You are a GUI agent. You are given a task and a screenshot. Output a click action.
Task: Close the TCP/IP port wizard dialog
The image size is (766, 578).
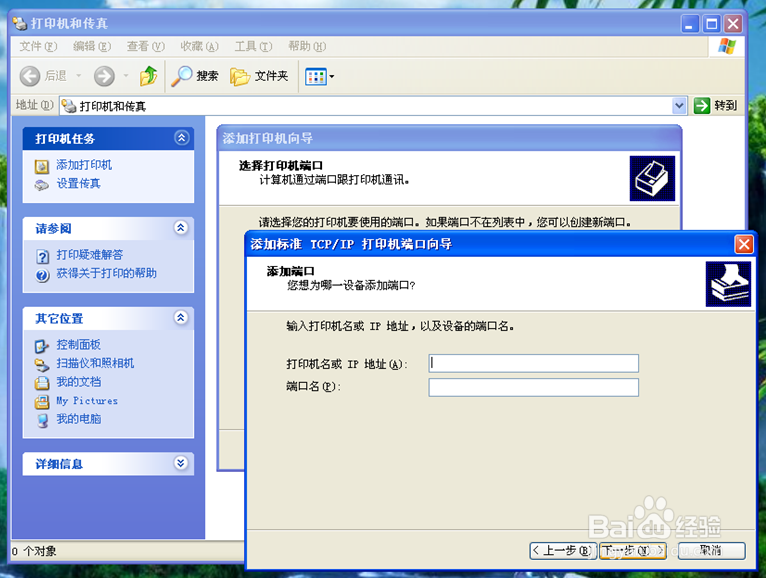click(x=744, y=244)
